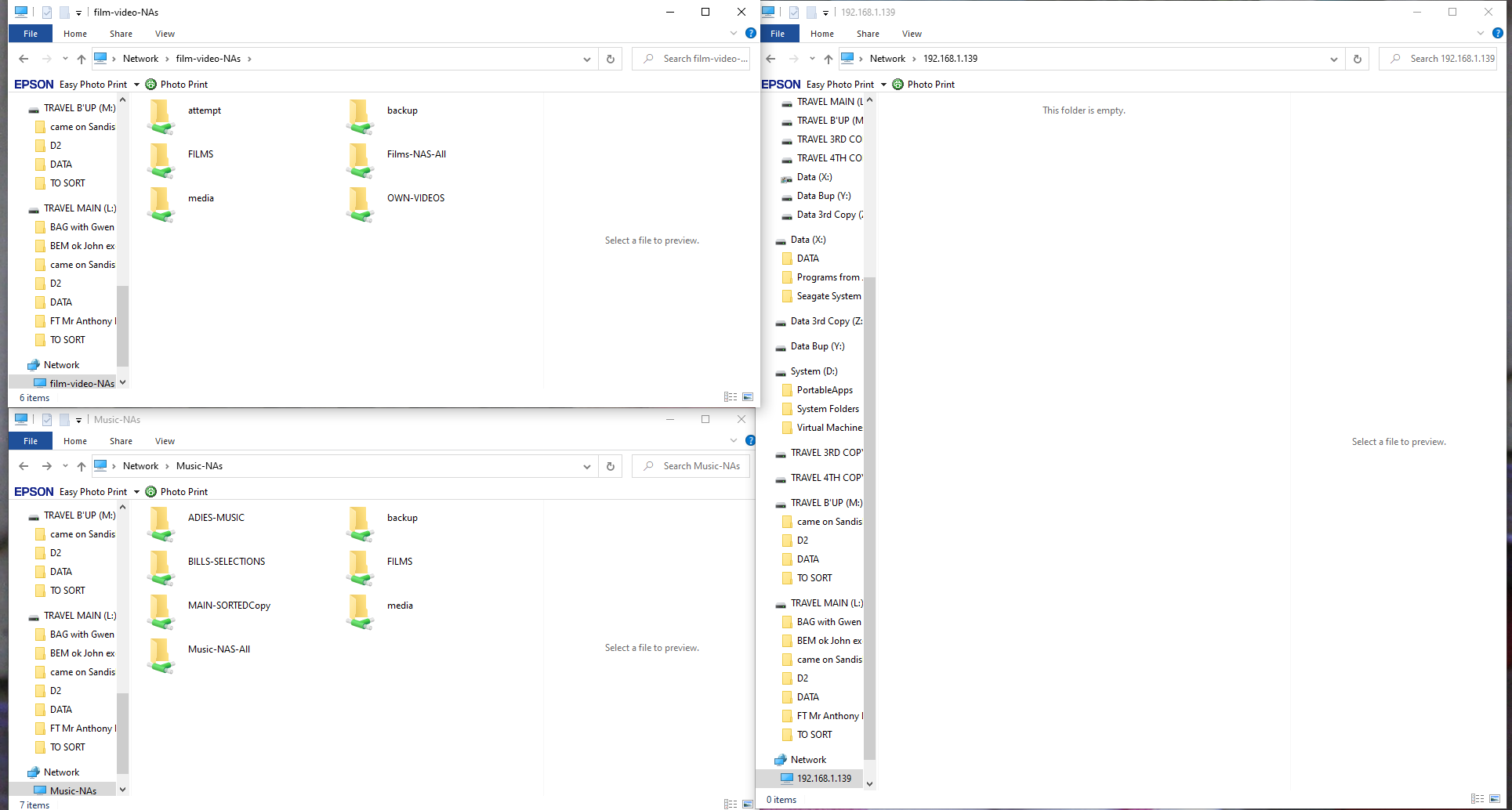1512x810 pixels.
Task: Click Refresh button in 192.168.1.139 window
Action: coord(1358,59)
